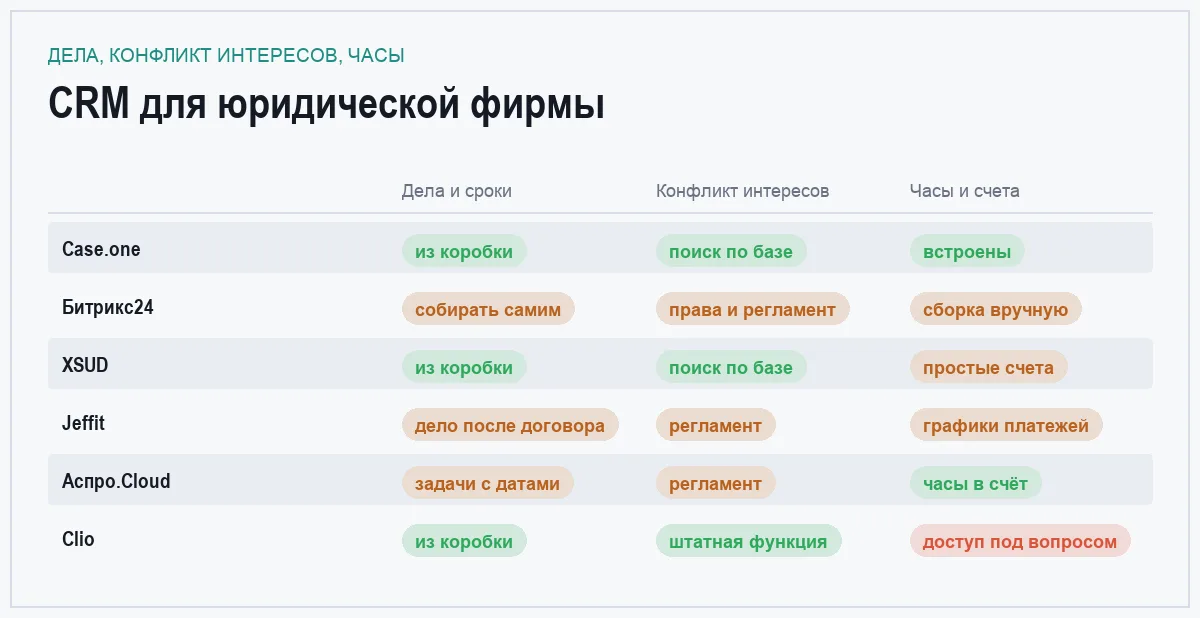Select the XSUD row name

click(85, 366)
